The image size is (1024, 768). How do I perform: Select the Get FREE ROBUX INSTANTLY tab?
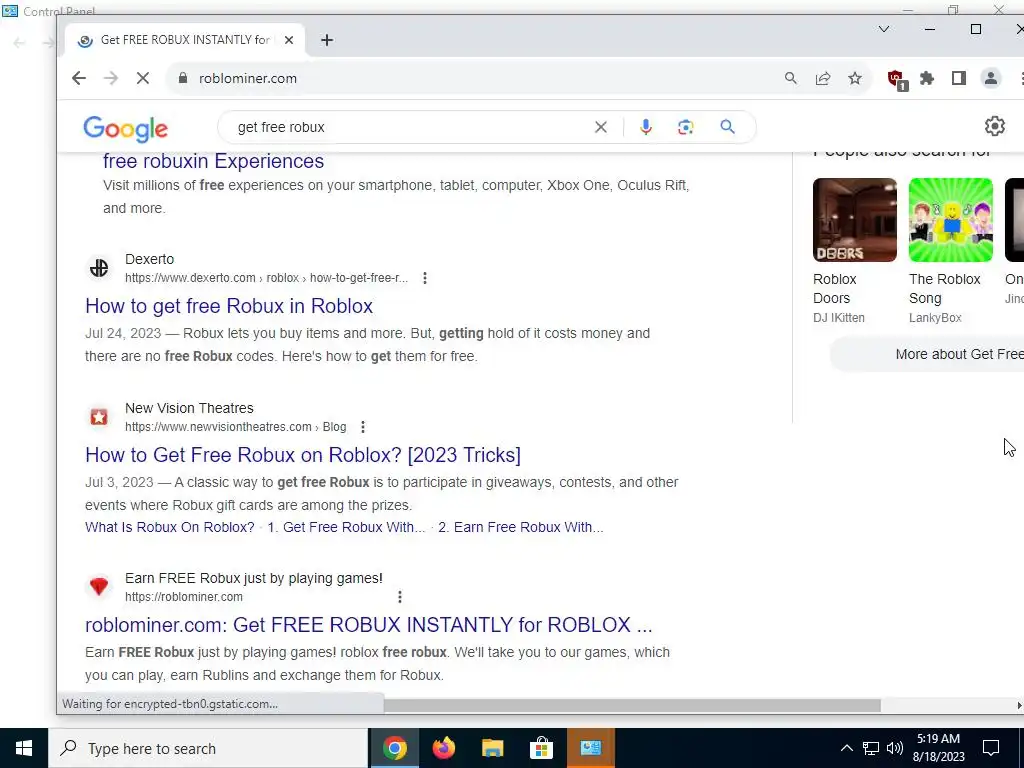coord(185,40)
